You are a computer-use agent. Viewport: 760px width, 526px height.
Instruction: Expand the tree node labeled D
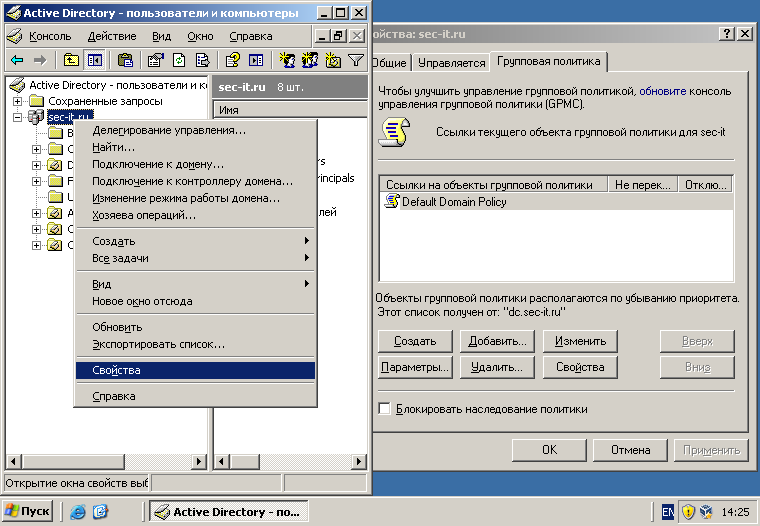click(36, 165)
